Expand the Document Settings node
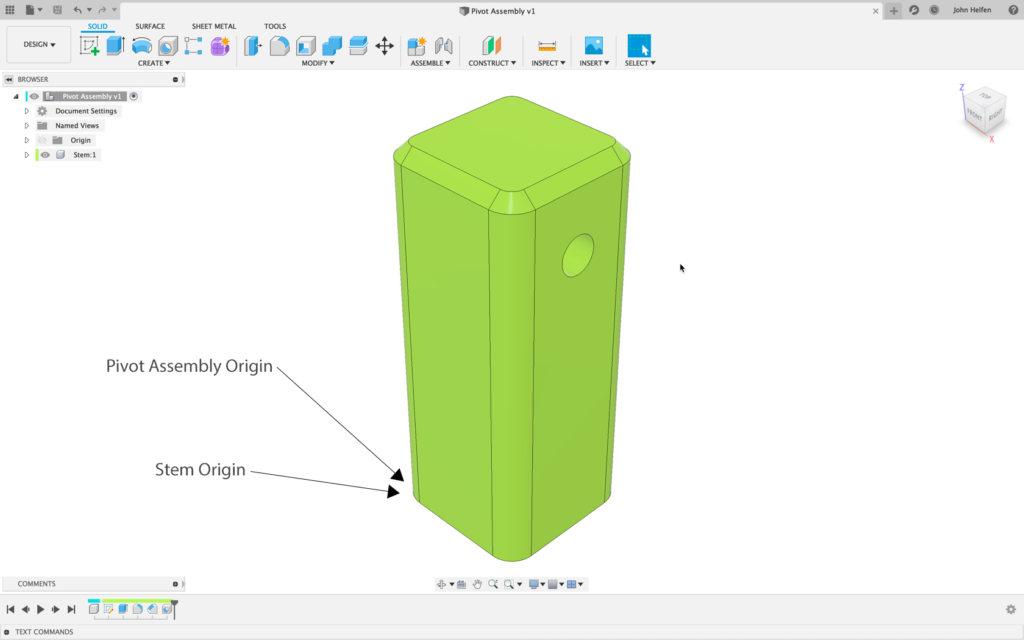This screenshot has width=1024, height=640. 27,110
